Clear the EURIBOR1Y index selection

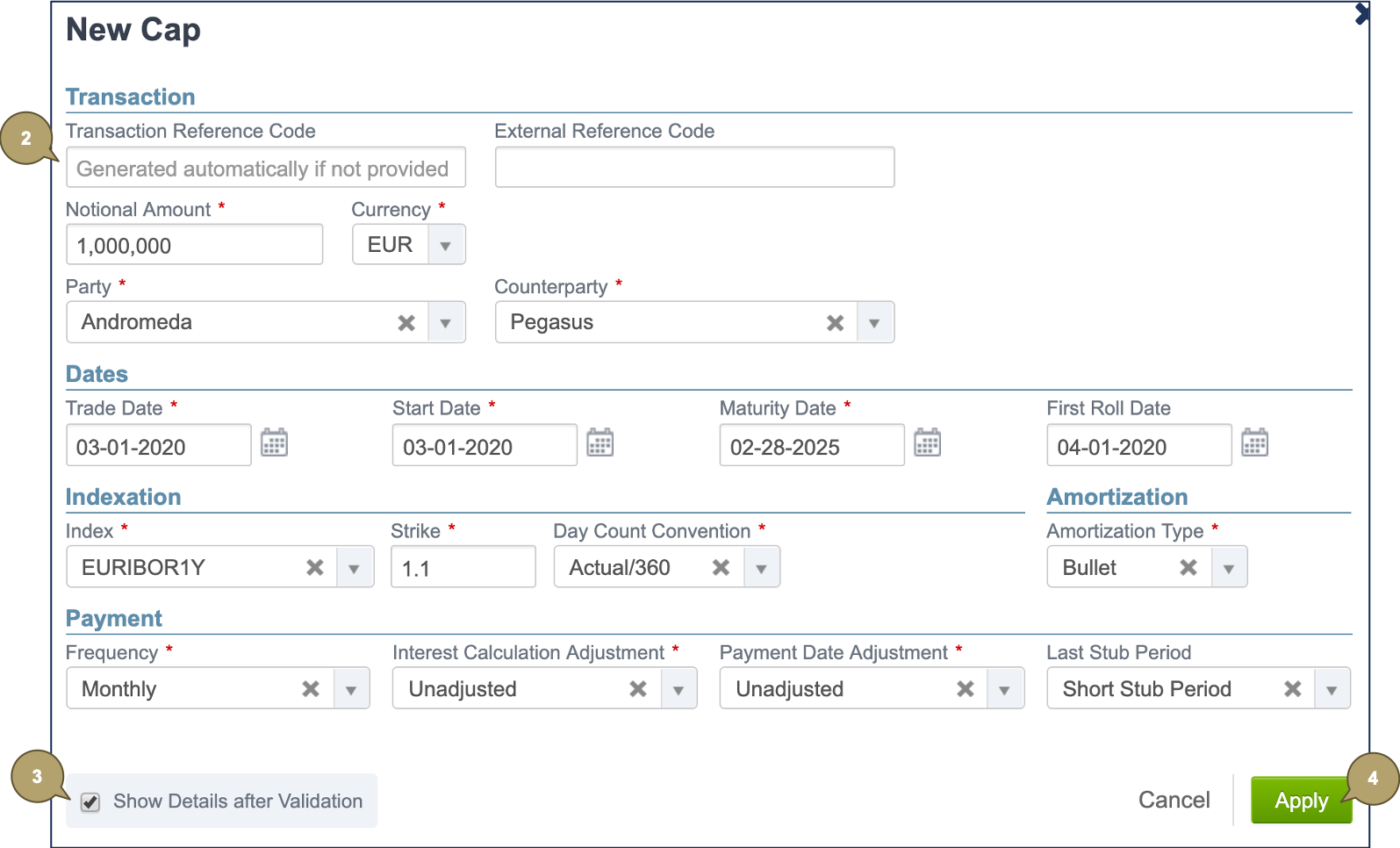click(315, 568)
